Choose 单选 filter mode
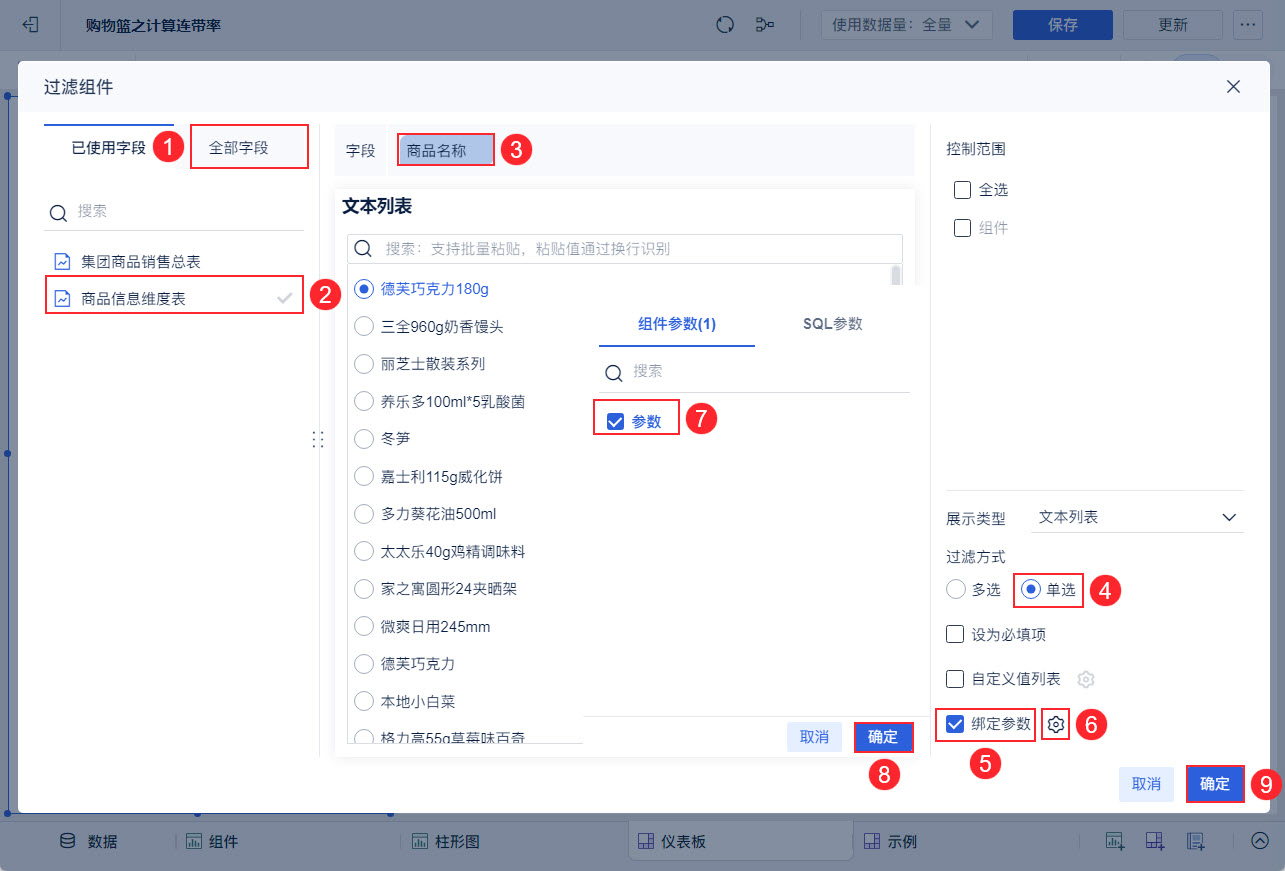 1031,589
